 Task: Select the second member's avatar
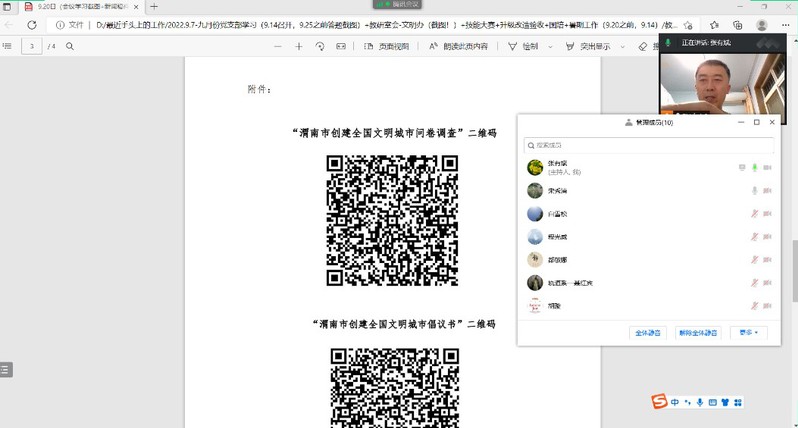tap(535, 190)
